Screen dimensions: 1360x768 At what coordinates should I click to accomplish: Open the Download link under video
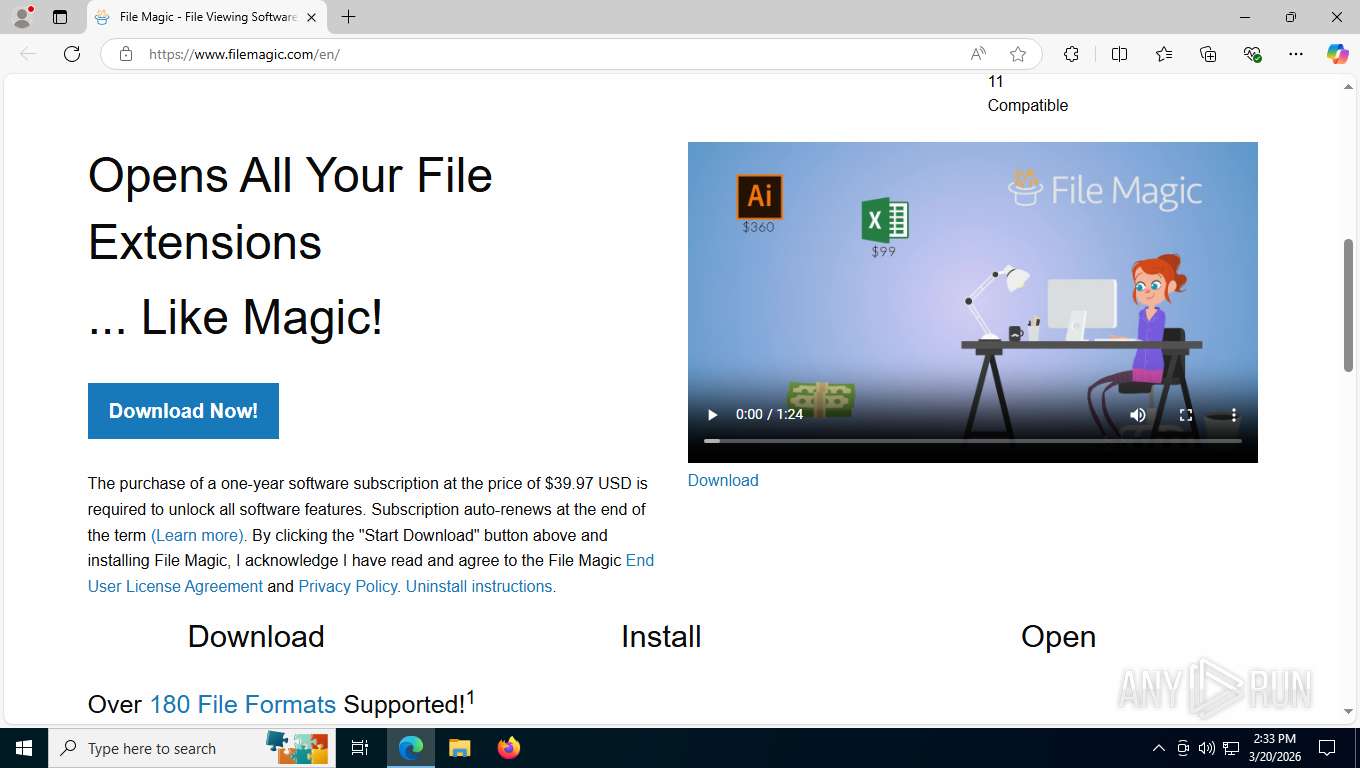pyautogui.click(x=723, y=480)
